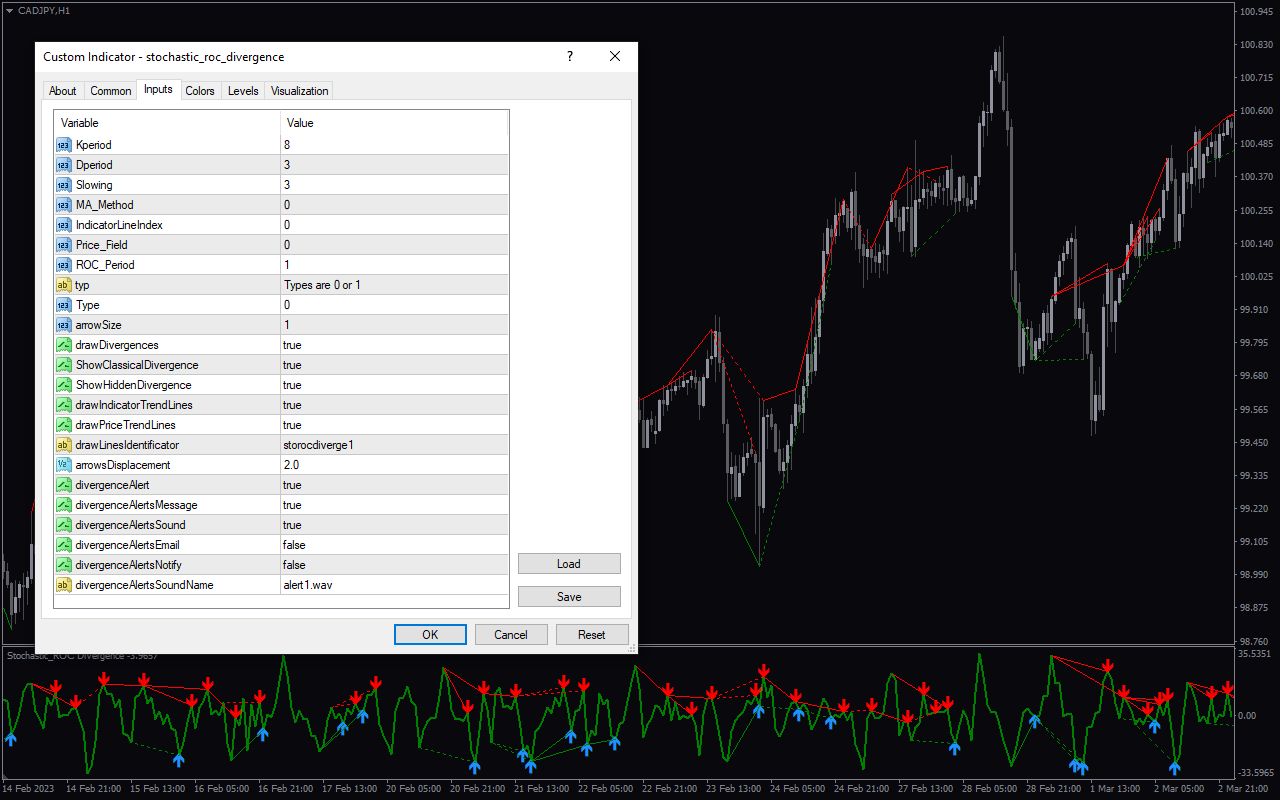Click the divergenceAlertsSound boolean icon
Screen dimensions: 1280x800
click(64, 525)
